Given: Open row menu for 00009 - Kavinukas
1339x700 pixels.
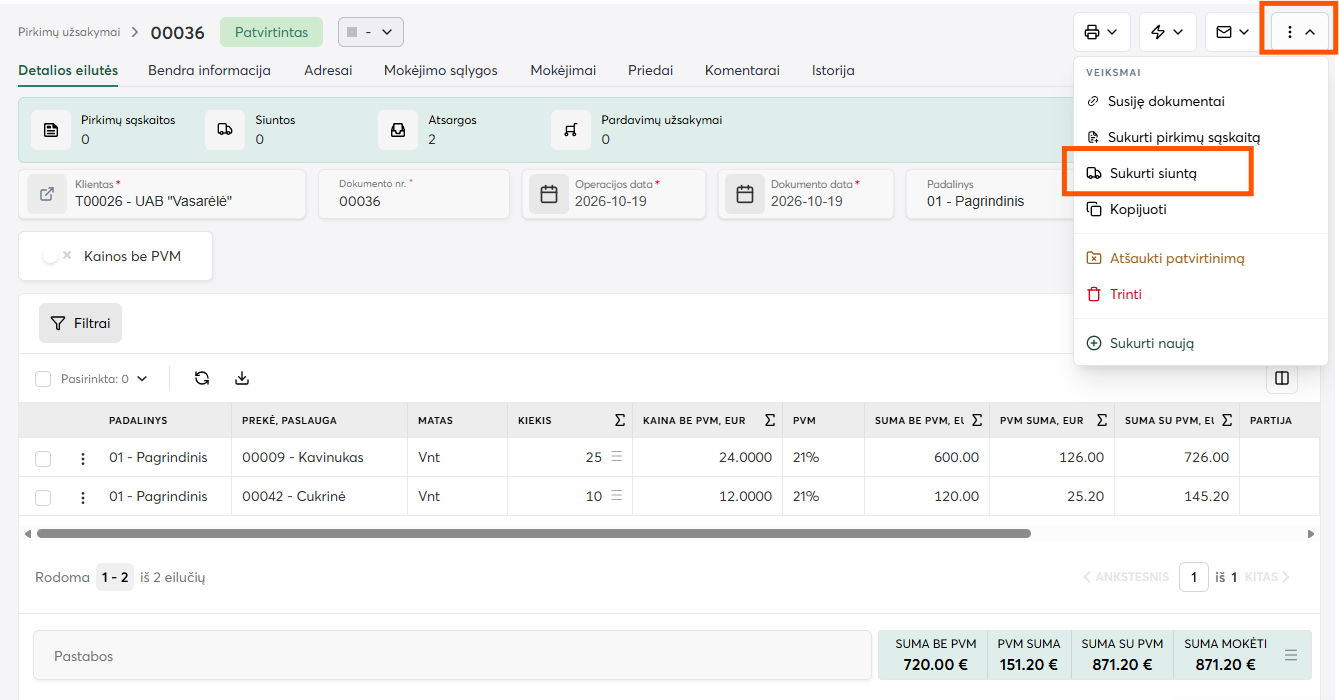Looking at the screenshot, I should (x=83, y=458).
